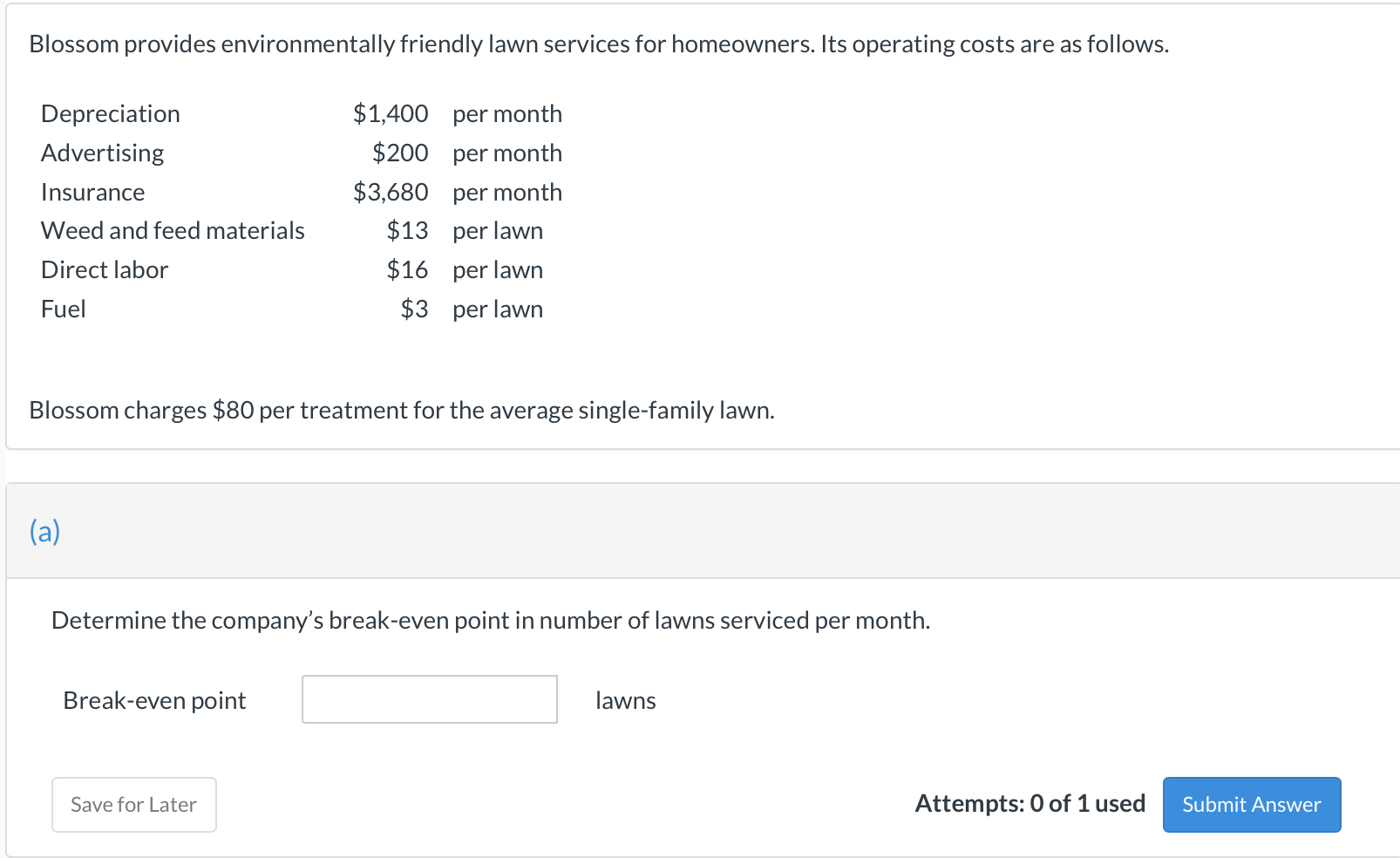Click the Advertising cost label

click(102, 153)
